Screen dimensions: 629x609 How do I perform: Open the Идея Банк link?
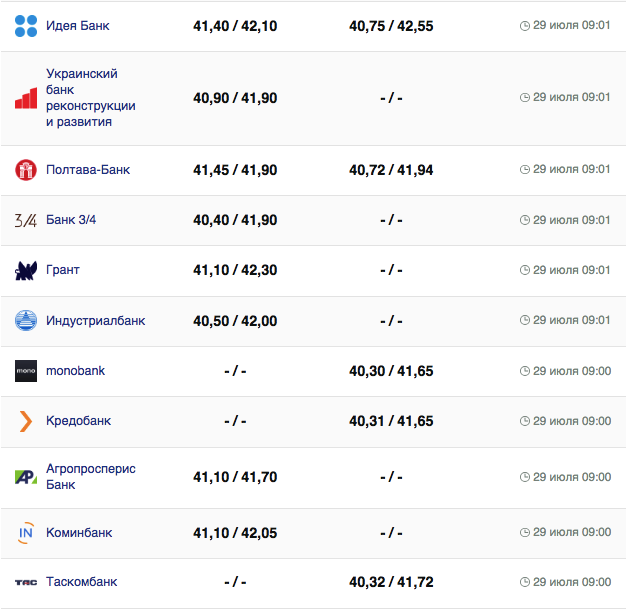click(78, 26)
